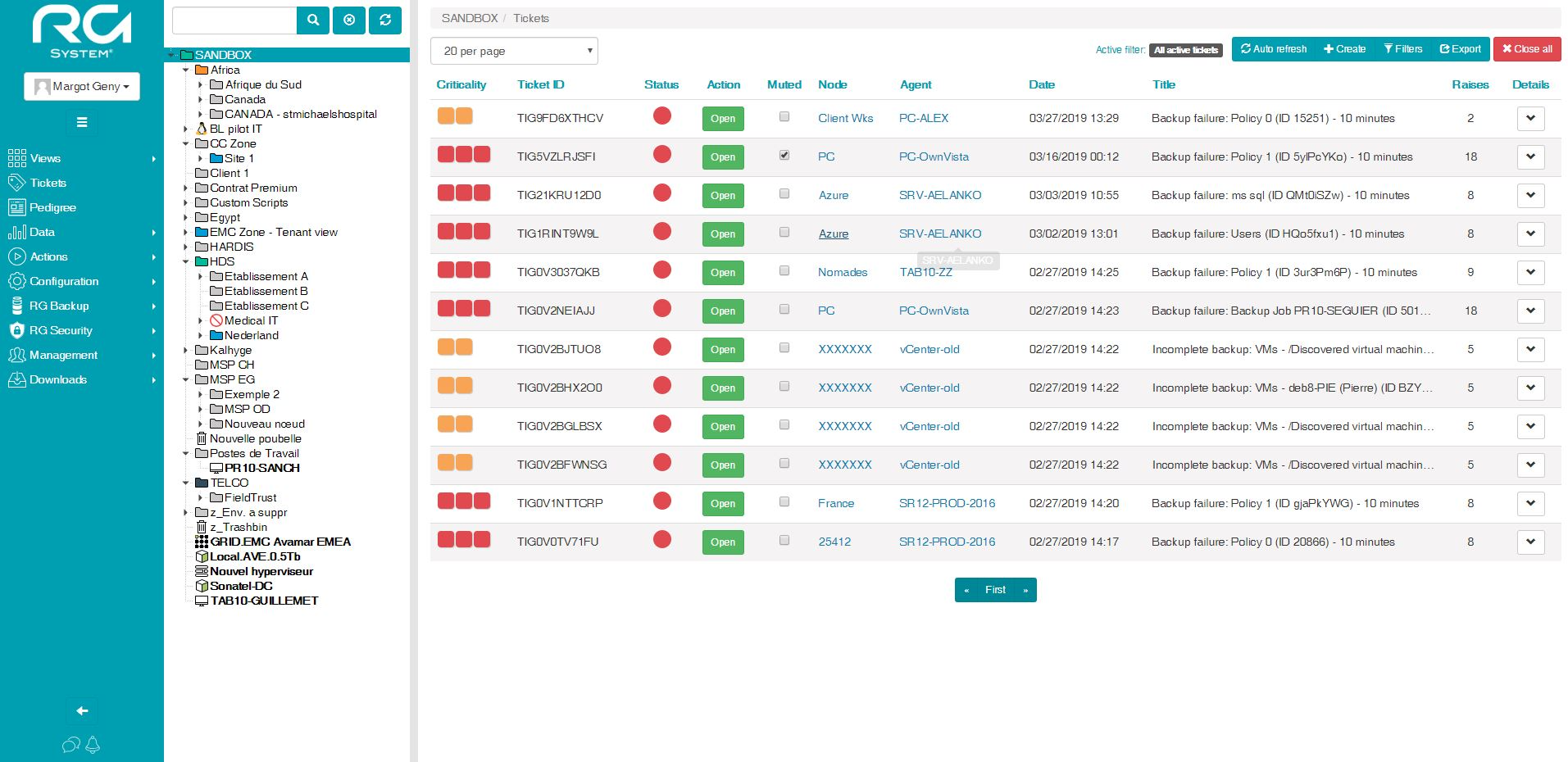The image size is (1568, 762).
Task: Toggle Muted checkbox for ticket TIG0V3037QKB
Action: pyautogui.click(x=784, y=271)
